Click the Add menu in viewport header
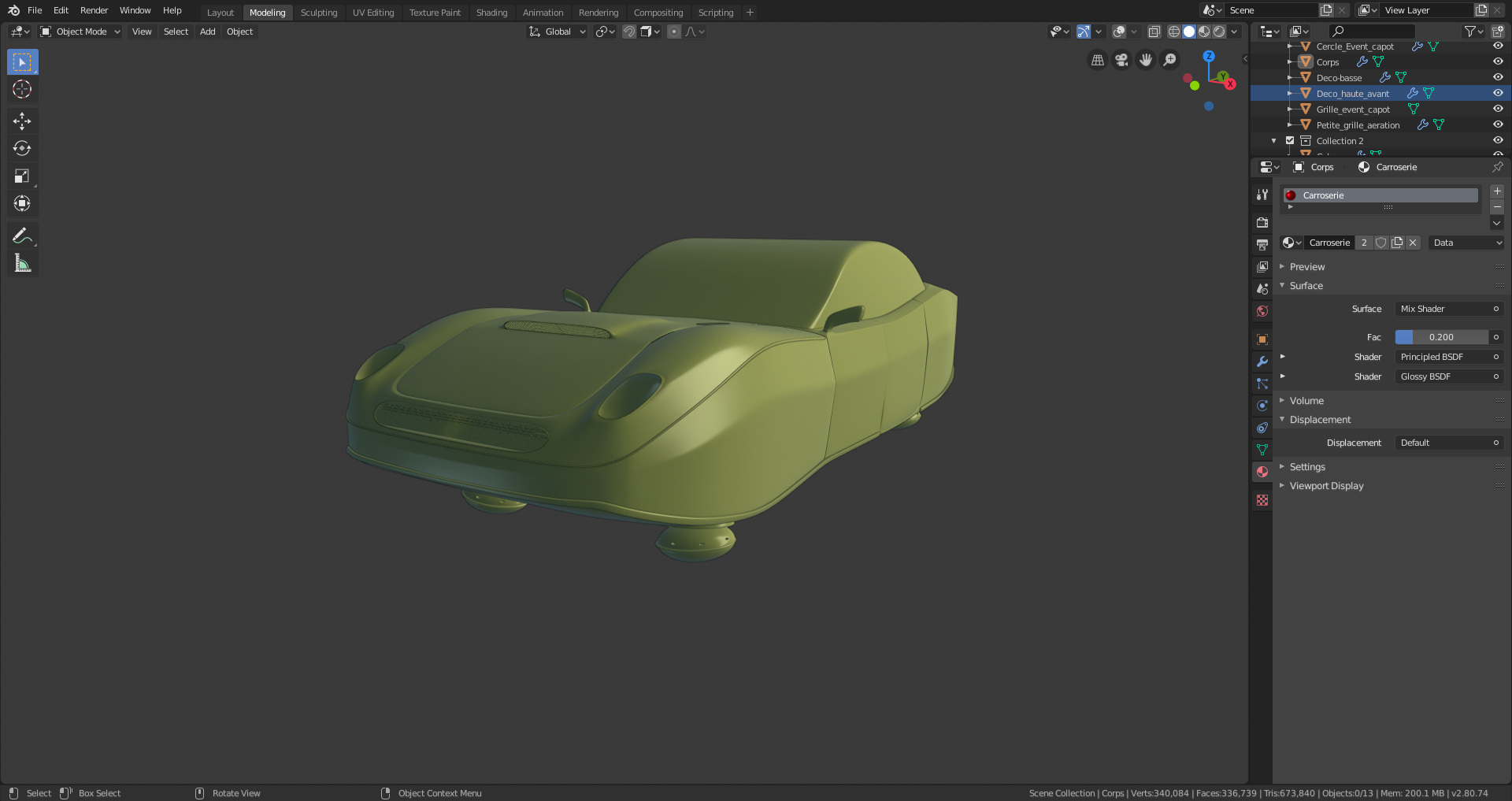 (x=207, y=32)
